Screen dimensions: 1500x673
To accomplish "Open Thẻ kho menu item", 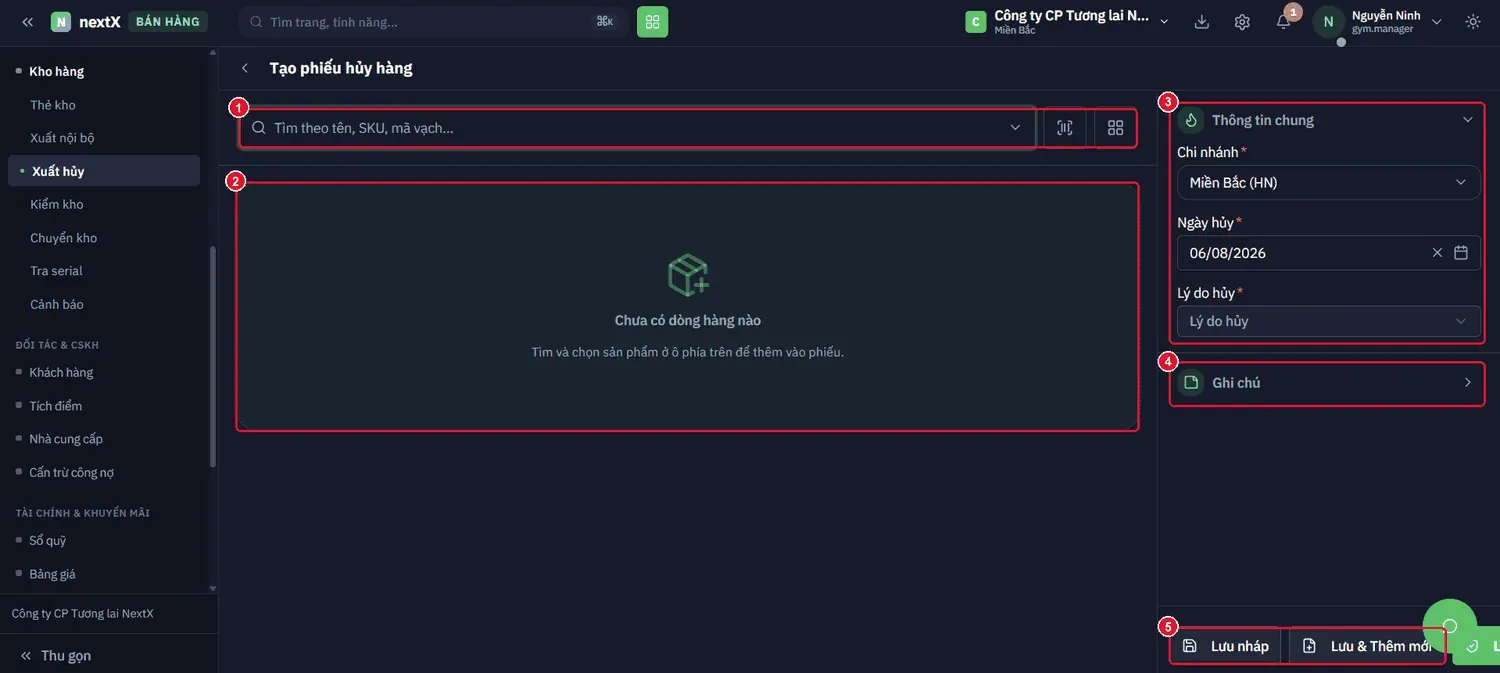I will click(x=53, y=105).
